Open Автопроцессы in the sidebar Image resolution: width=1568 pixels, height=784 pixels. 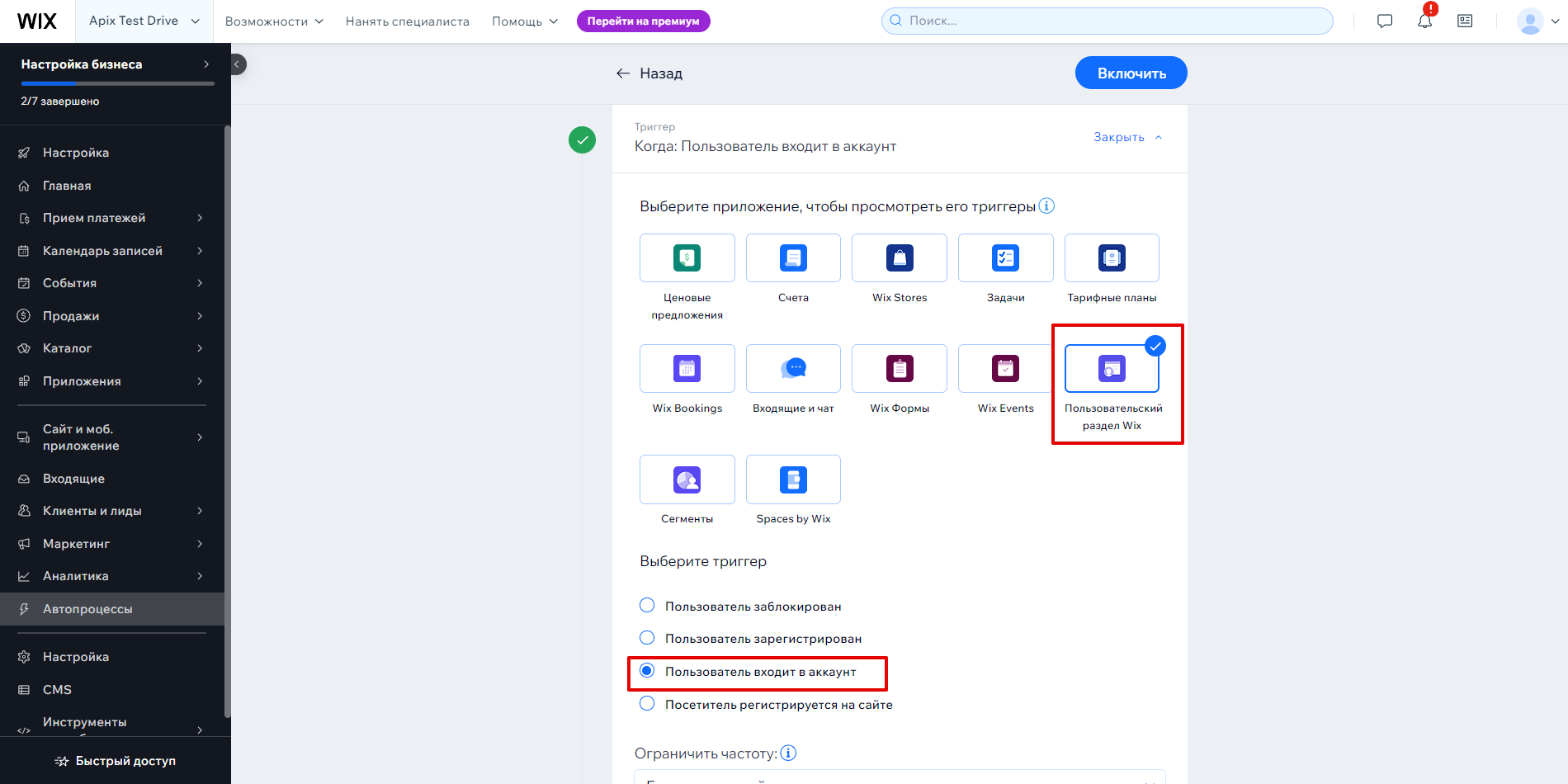click(112, 609)
